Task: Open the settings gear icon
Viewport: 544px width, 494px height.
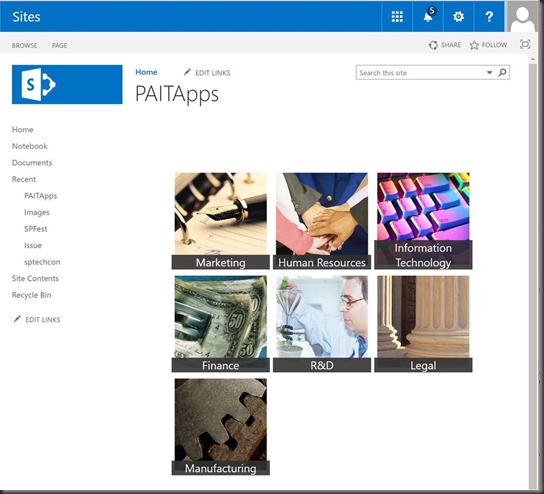Action: pos(459,16)
